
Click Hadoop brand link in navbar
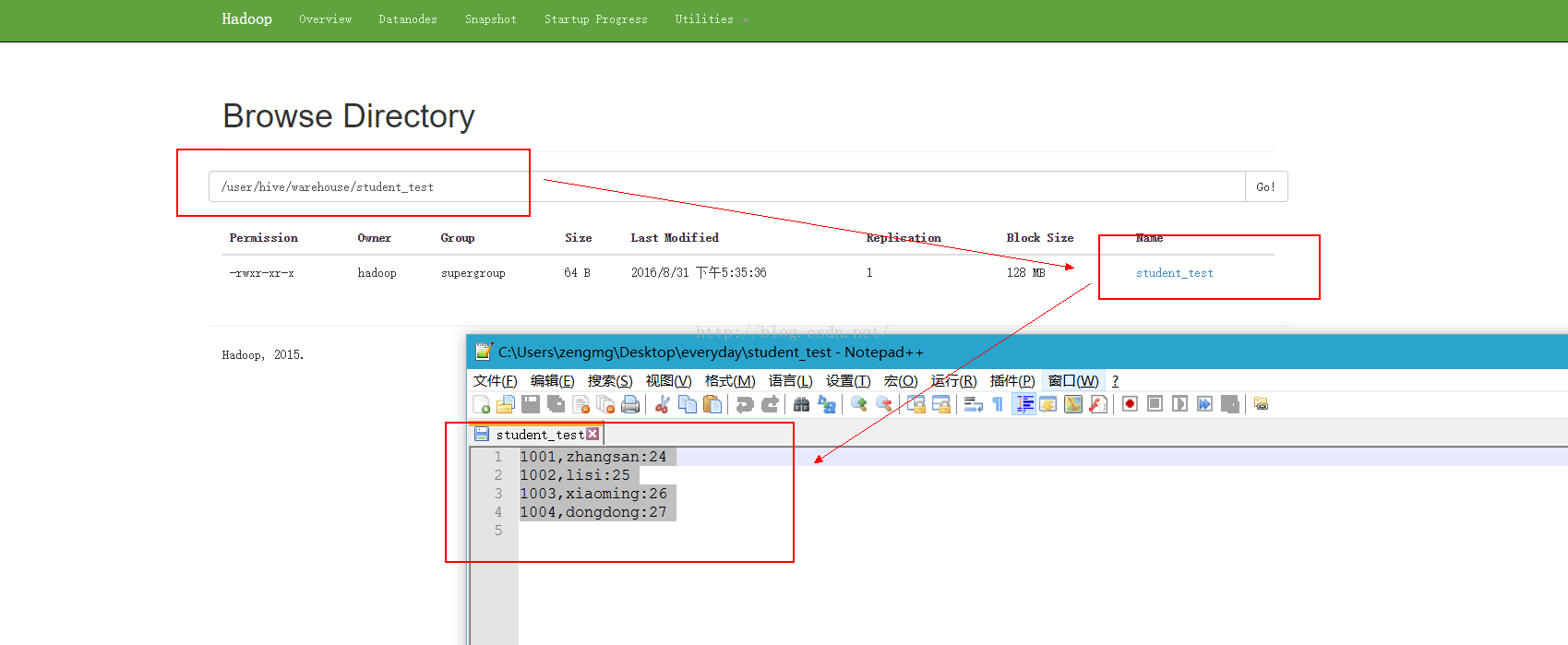click(x=246, y=19)
